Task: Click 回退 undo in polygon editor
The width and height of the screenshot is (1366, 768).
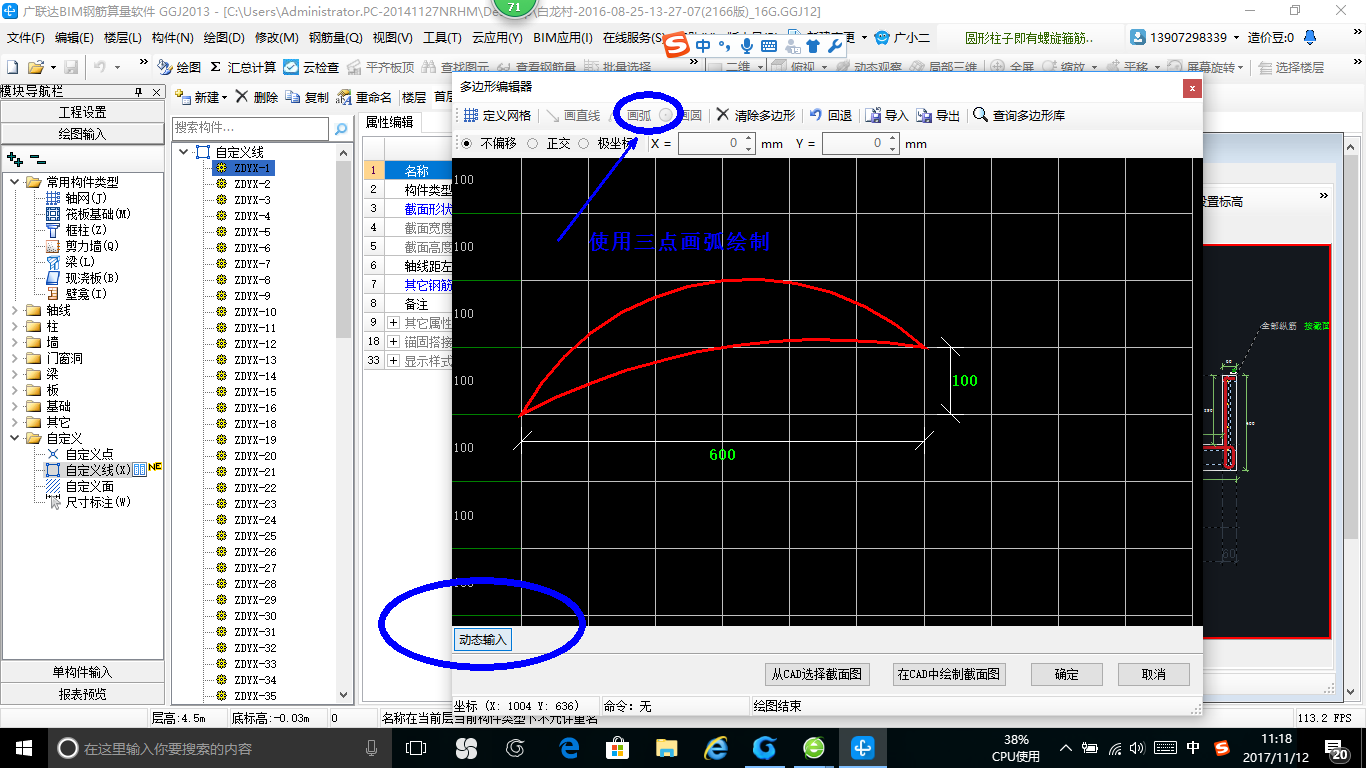Action: (830, 115)
